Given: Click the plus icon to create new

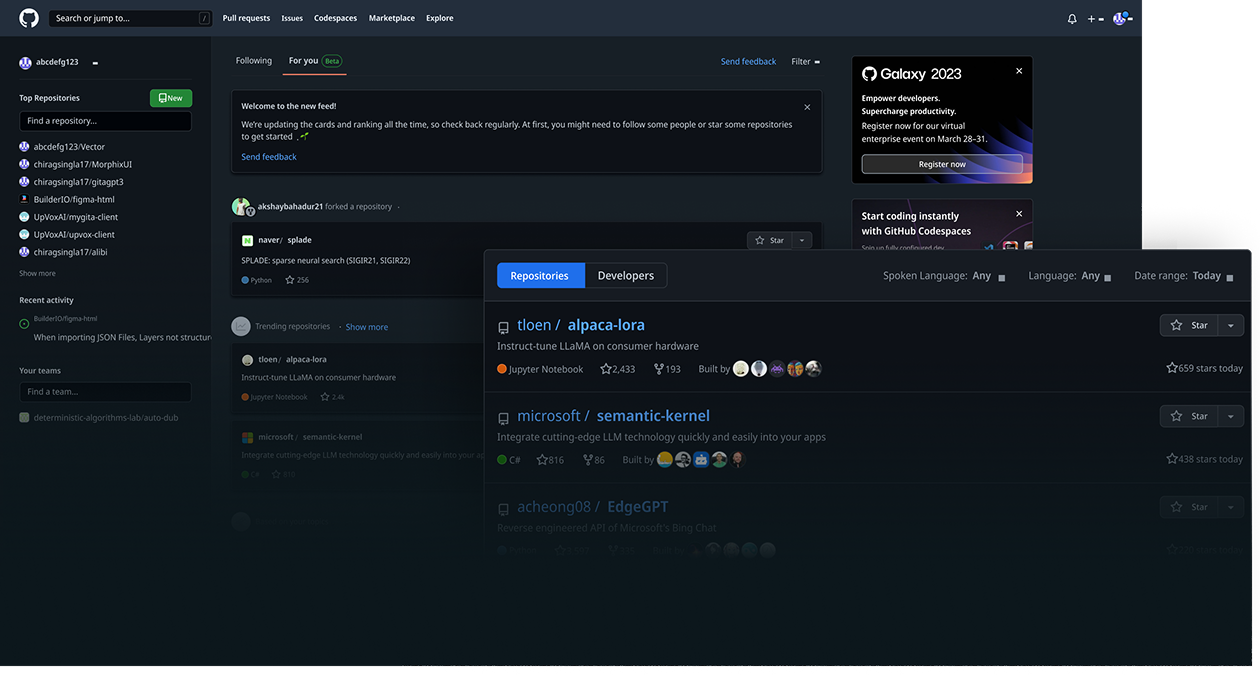Looking at the screenshot, I should click(1092, 18).
